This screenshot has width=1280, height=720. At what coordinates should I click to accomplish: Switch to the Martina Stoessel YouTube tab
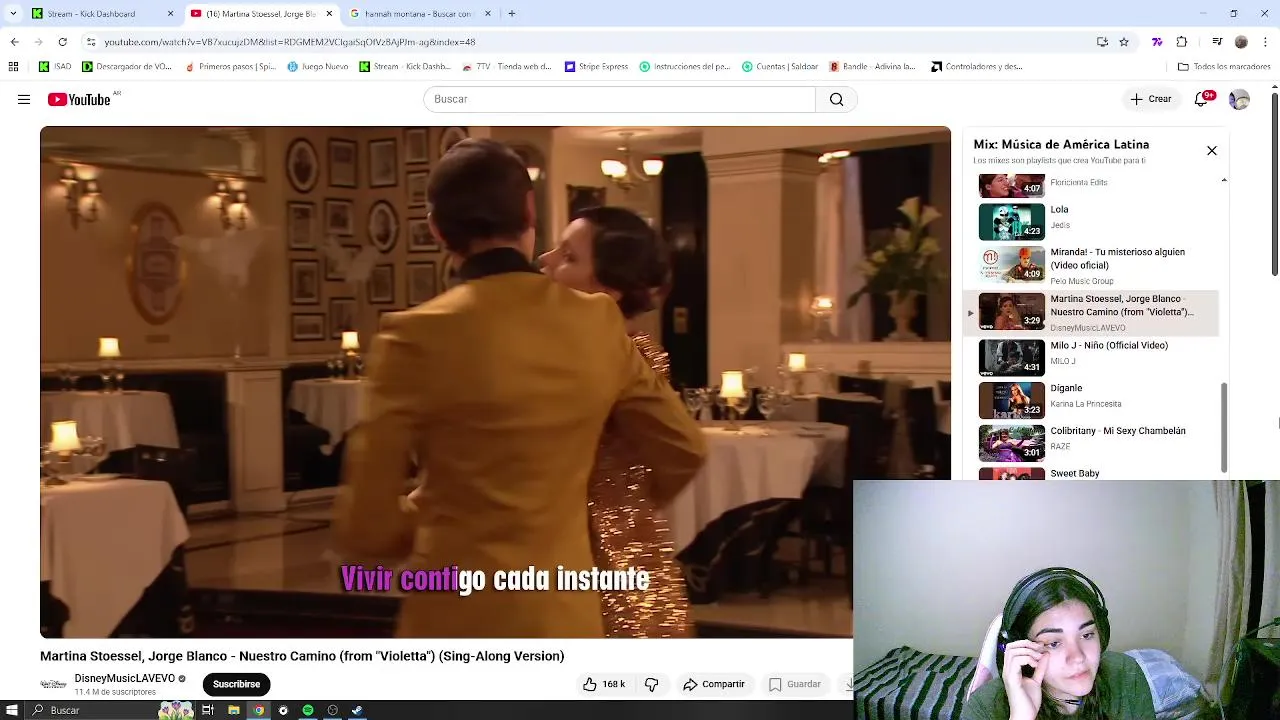click(262, 14)
